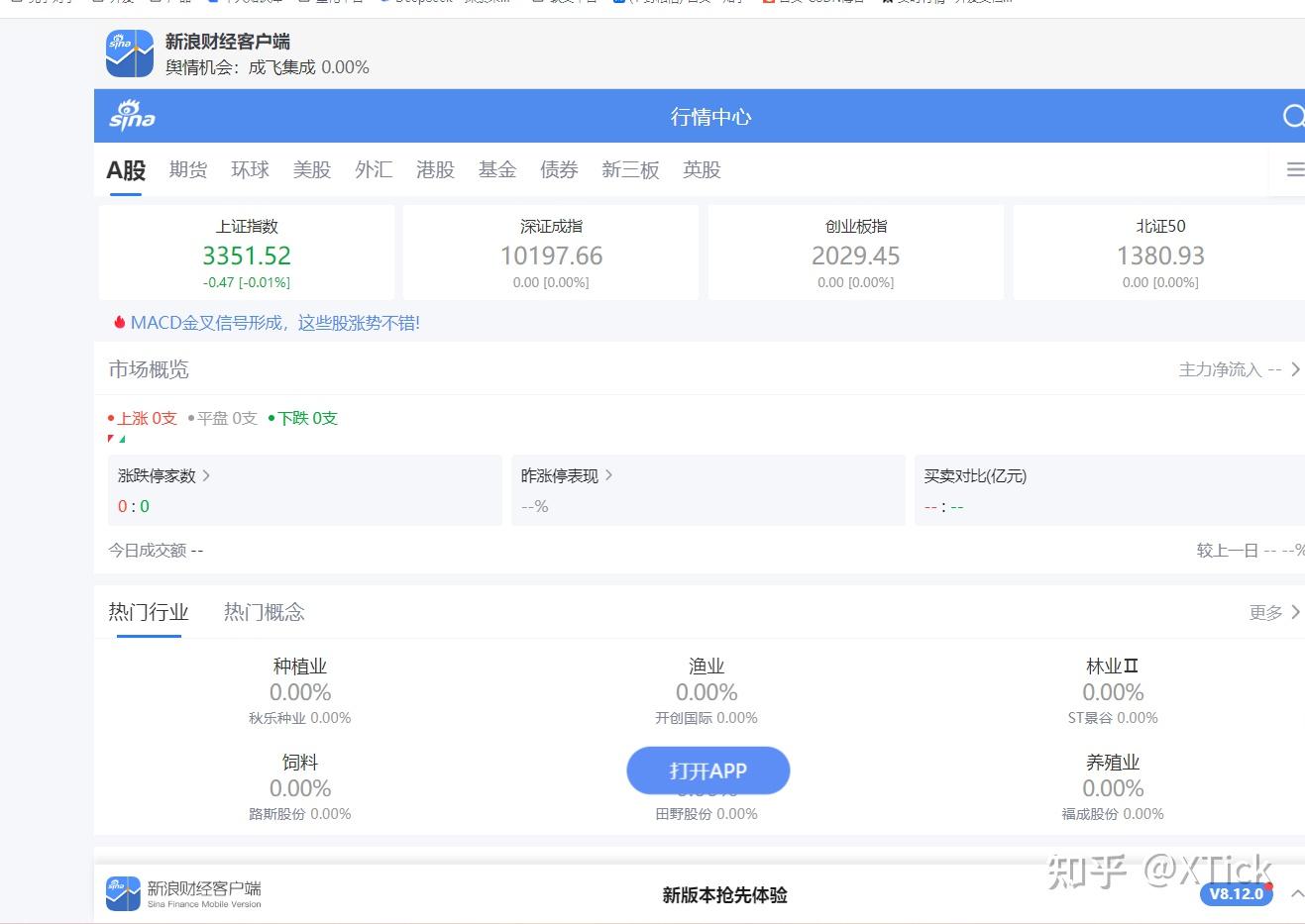Switch to the 港股 tab

[x=435, y=169]
